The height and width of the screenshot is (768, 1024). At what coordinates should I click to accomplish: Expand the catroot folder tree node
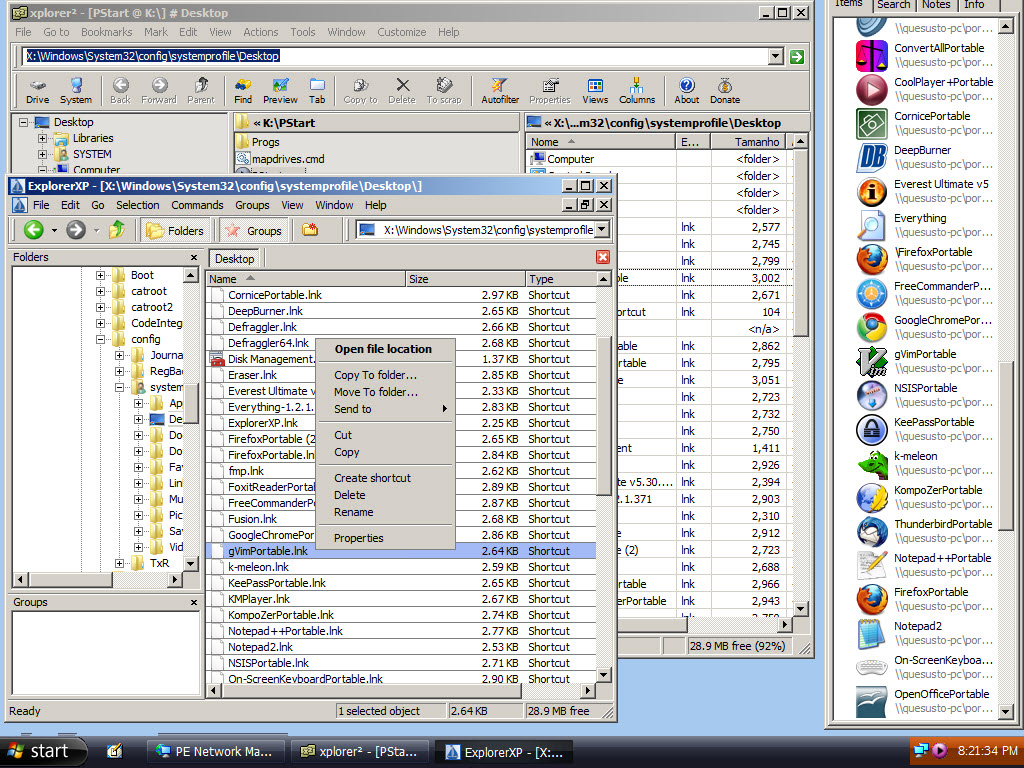pyautogui.click(x=101, y=291)
